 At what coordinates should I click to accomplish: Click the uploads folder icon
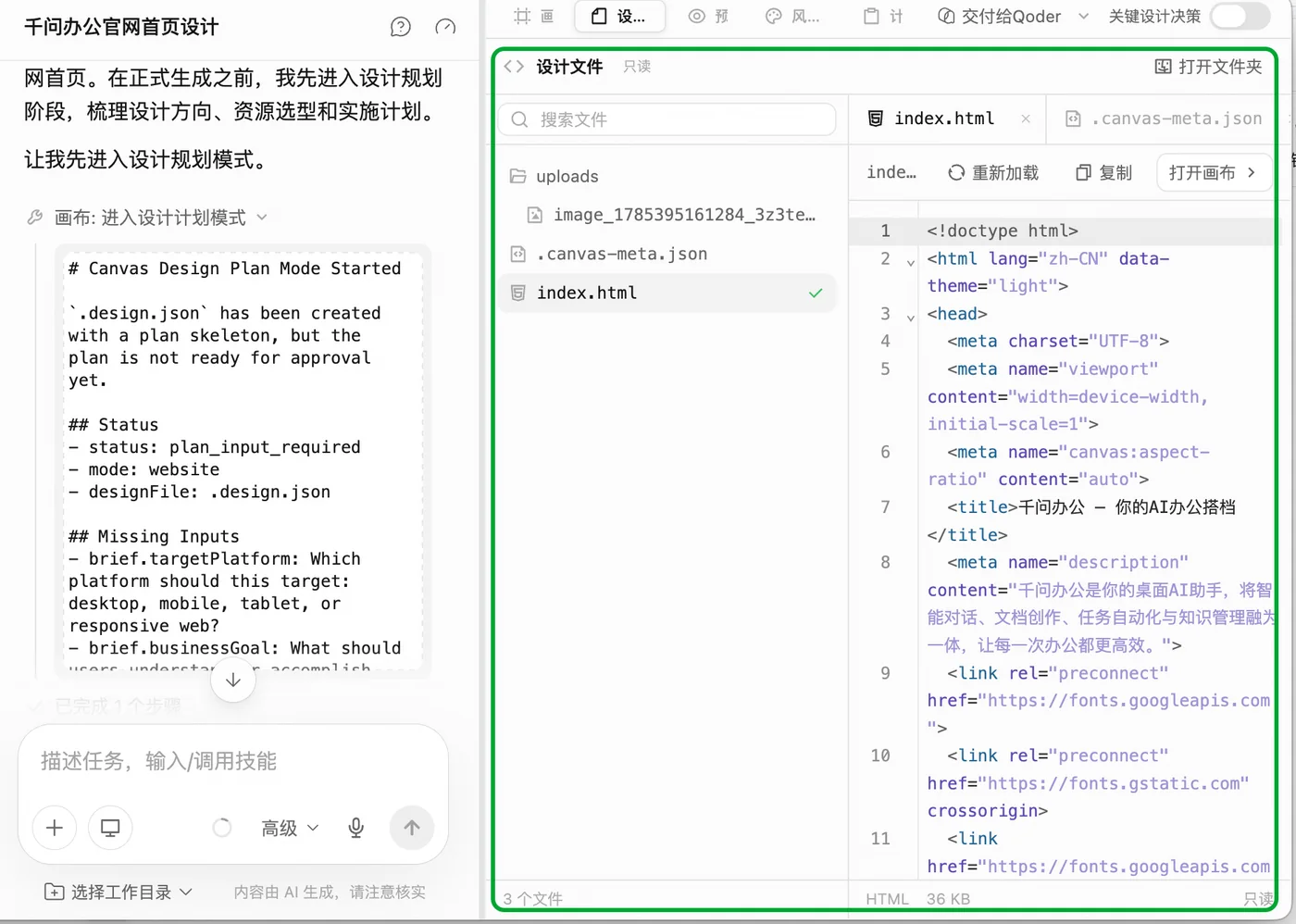pyautogui.click(x=518, y=176)
